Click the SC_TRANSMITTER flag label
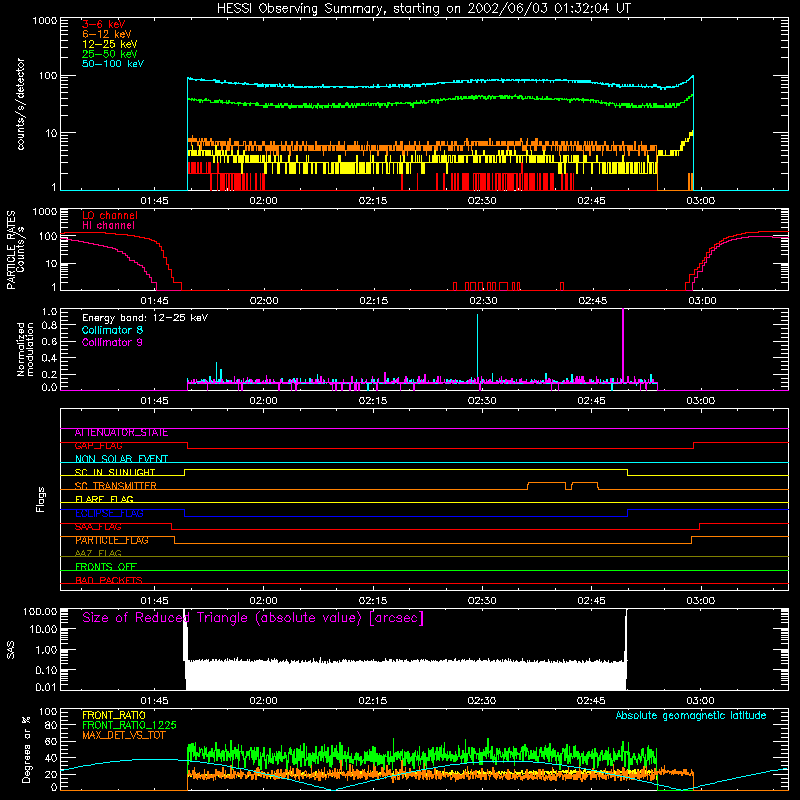800x800 pixels. (x=115, y=486)
